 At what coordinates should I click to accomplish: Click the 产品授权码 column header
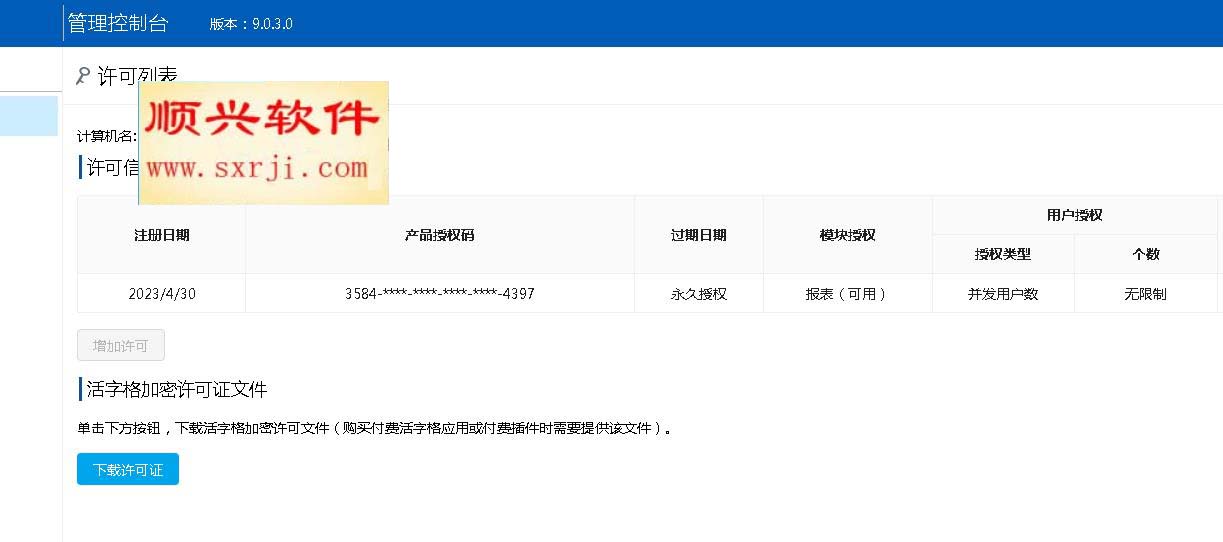[439, 235]
